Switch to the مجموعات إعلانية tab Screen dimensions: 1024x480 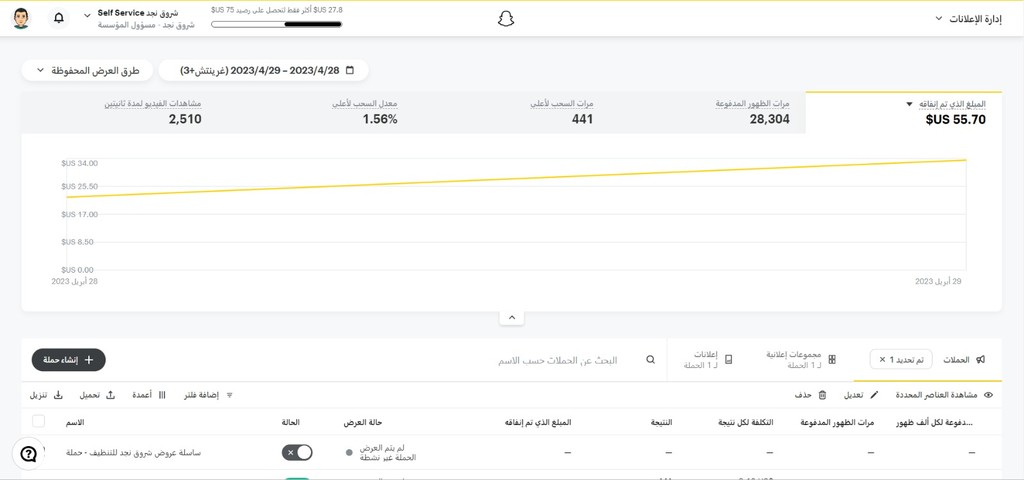pyautogui.click(x=801, y=360)
